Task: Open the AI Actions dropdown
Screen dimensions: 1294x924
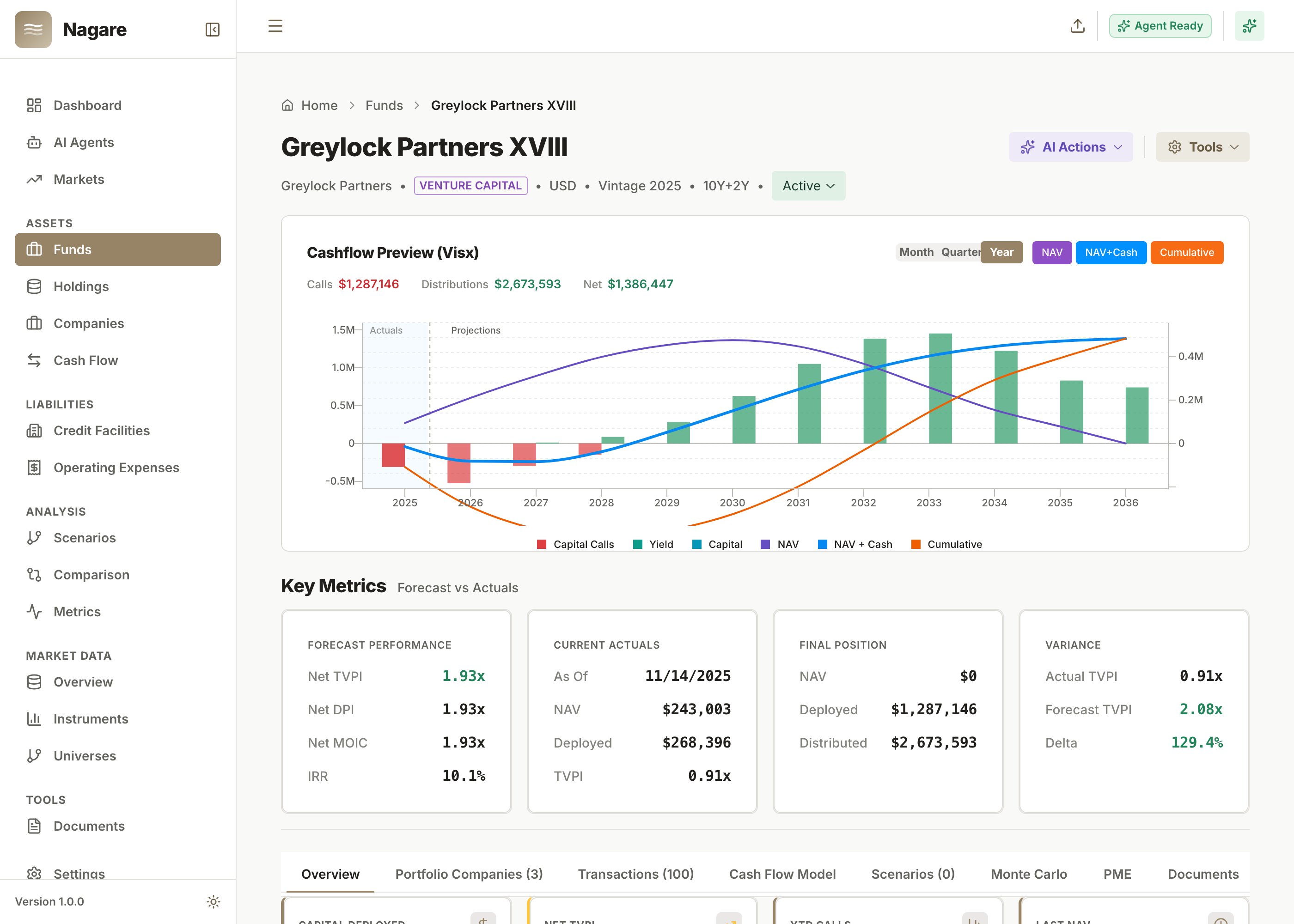Action: (1071, 147)
